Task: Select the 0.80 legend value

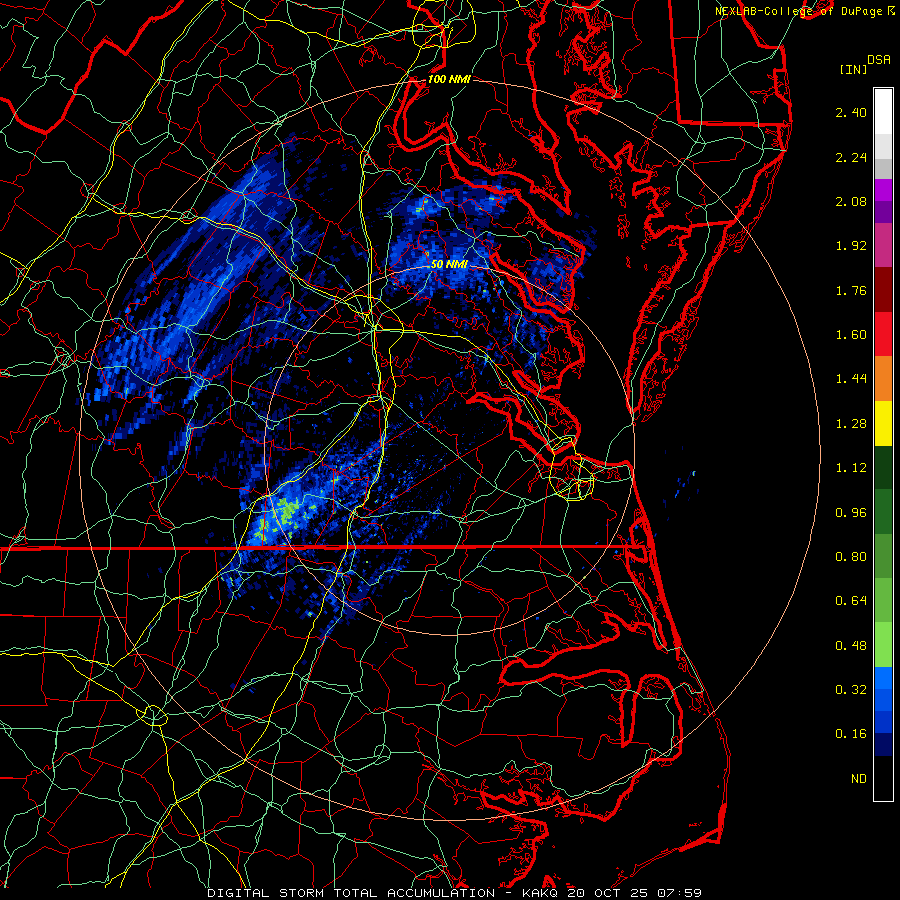Action: (851, 557)
